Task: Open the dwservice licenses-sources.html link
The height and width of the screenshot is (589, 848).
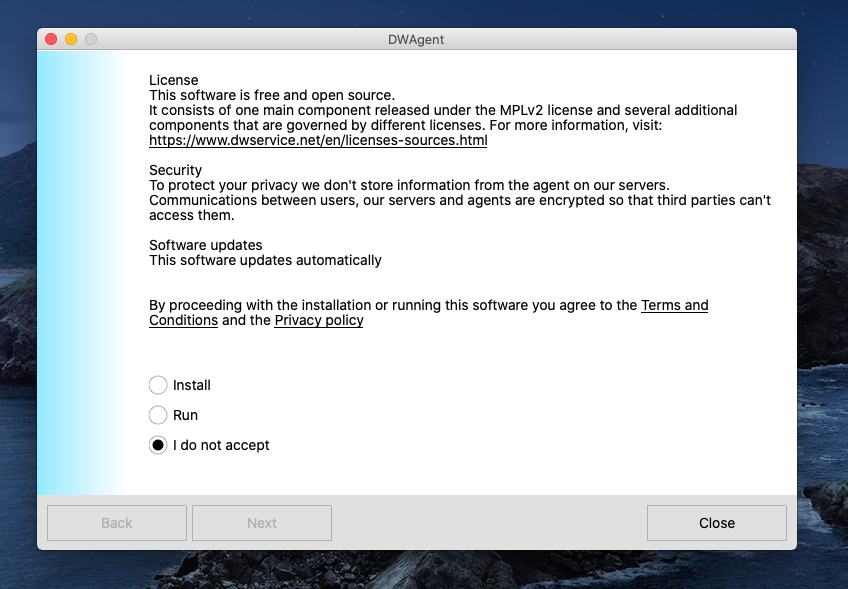Action: (x=318, y=140)
